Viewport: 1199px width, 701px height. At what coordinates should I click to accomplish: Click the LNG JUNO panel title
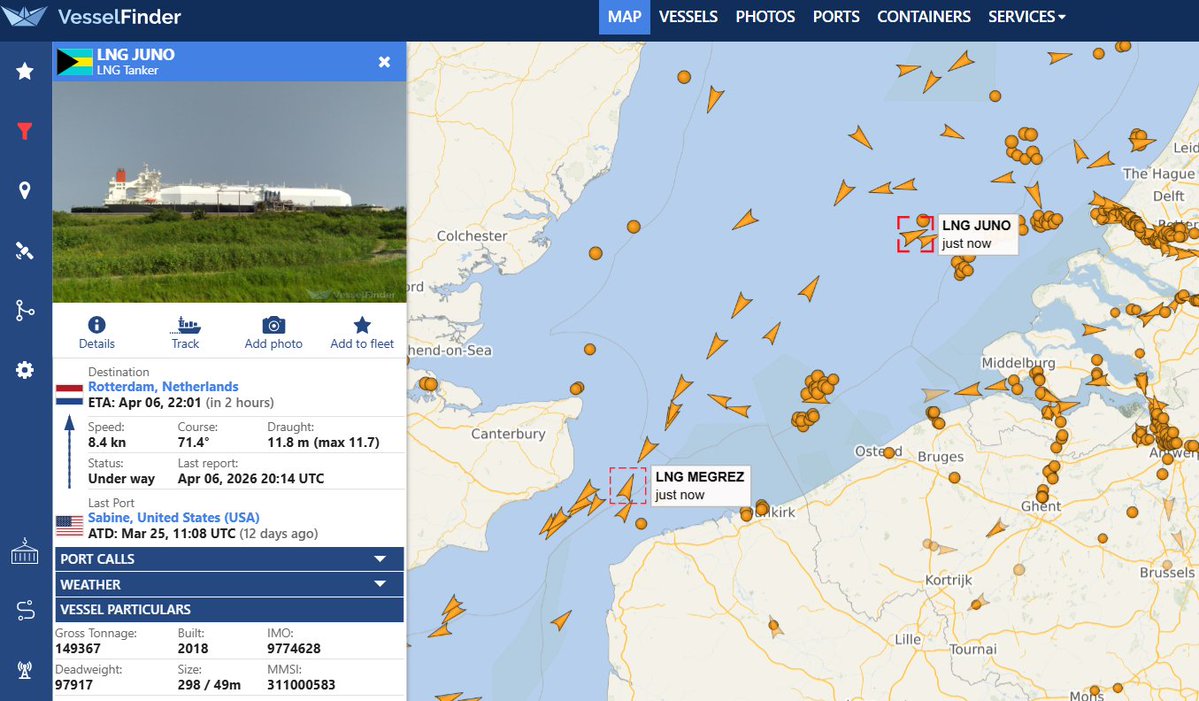[x=135, y=54]
